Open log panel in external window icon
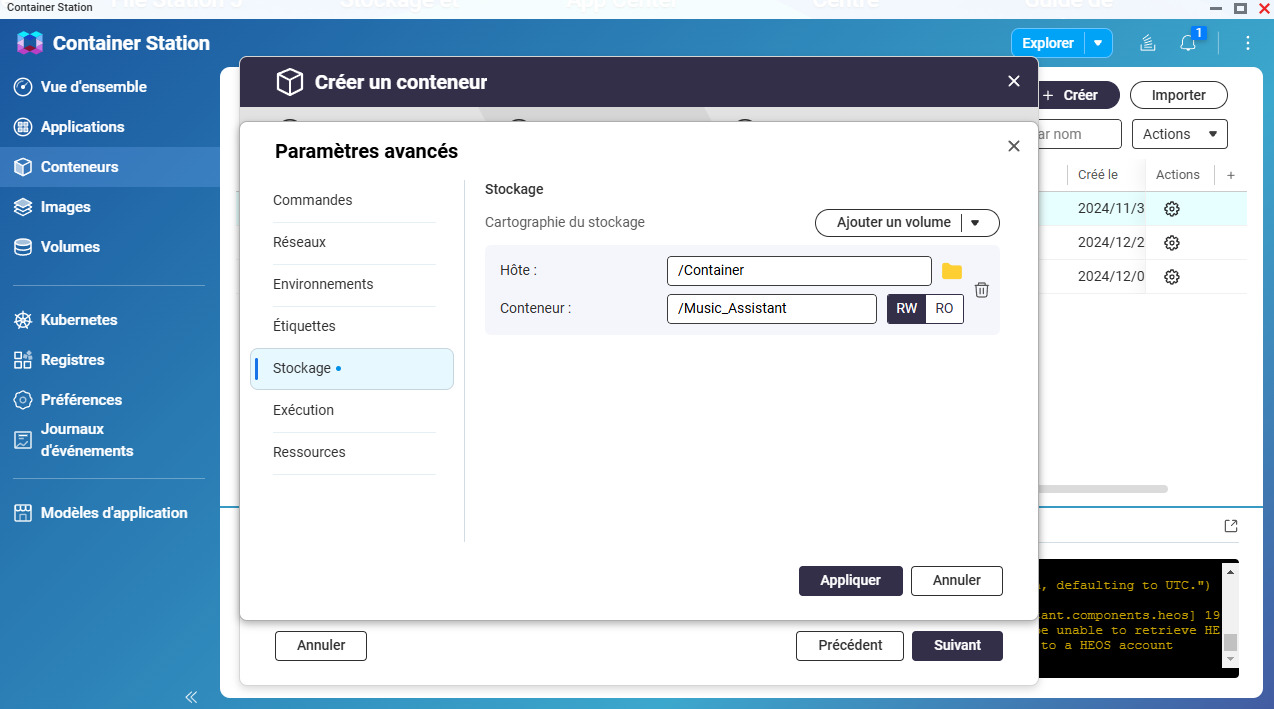Screen dimensions: 1274x709 pos(1231,526)
